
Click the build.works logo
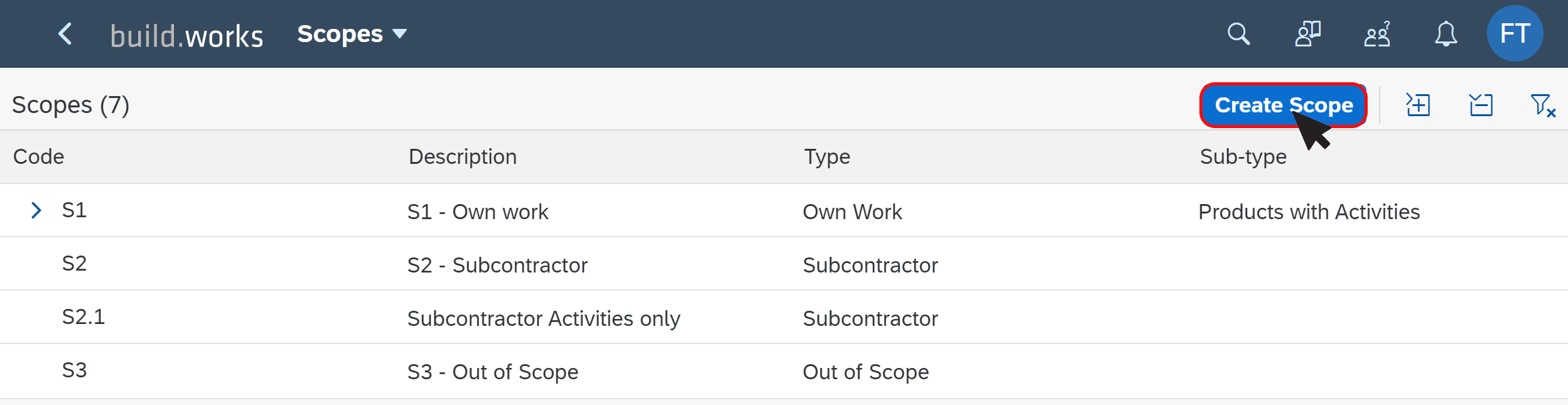(x=187, y=36)
